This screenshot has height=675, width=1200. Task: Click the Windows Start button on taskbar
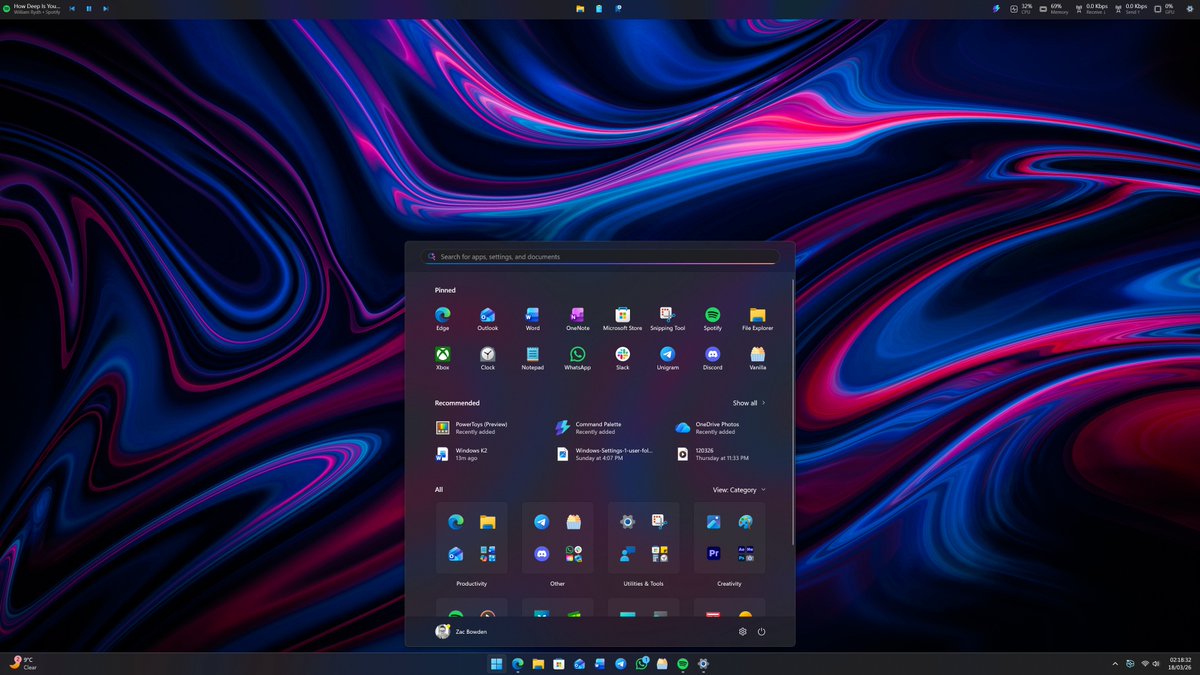tap(496, 664)
